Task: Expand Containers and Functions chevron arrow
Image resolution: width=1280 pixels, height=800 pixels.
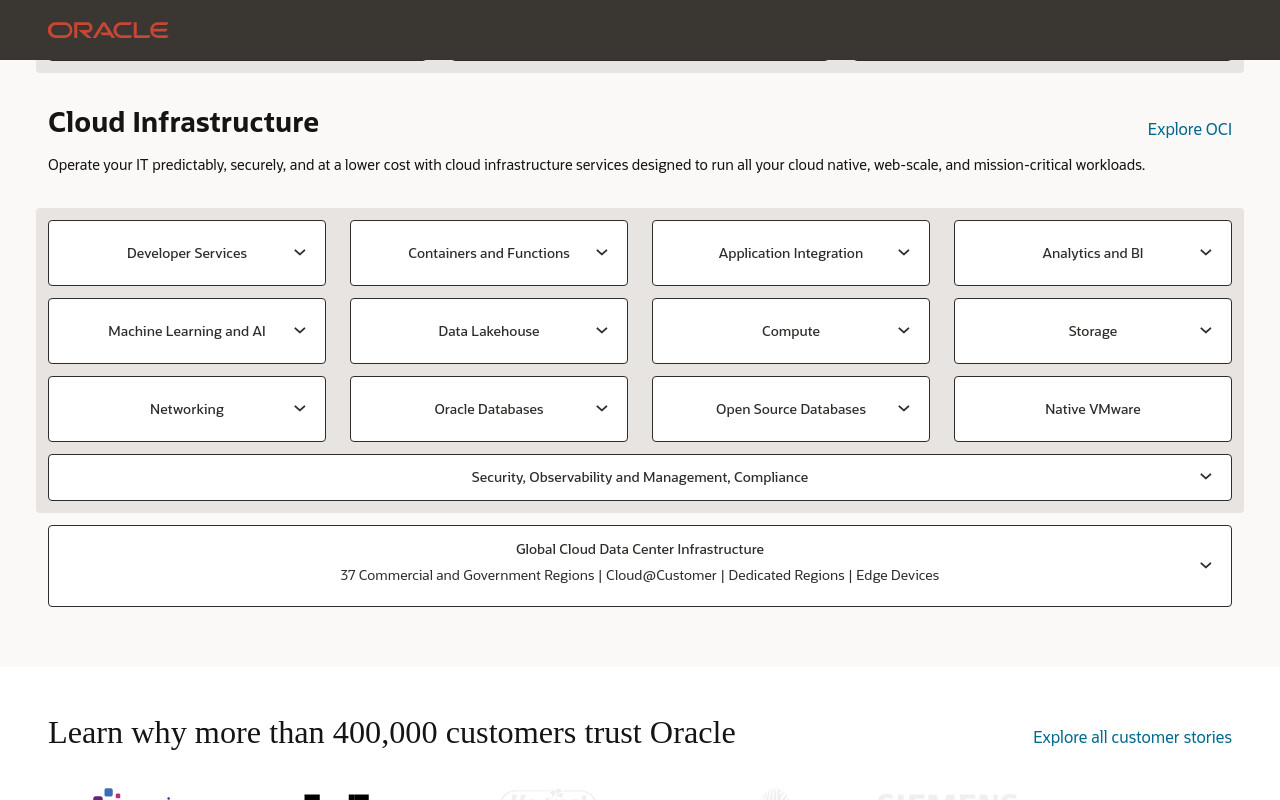Action: (602, 252)
